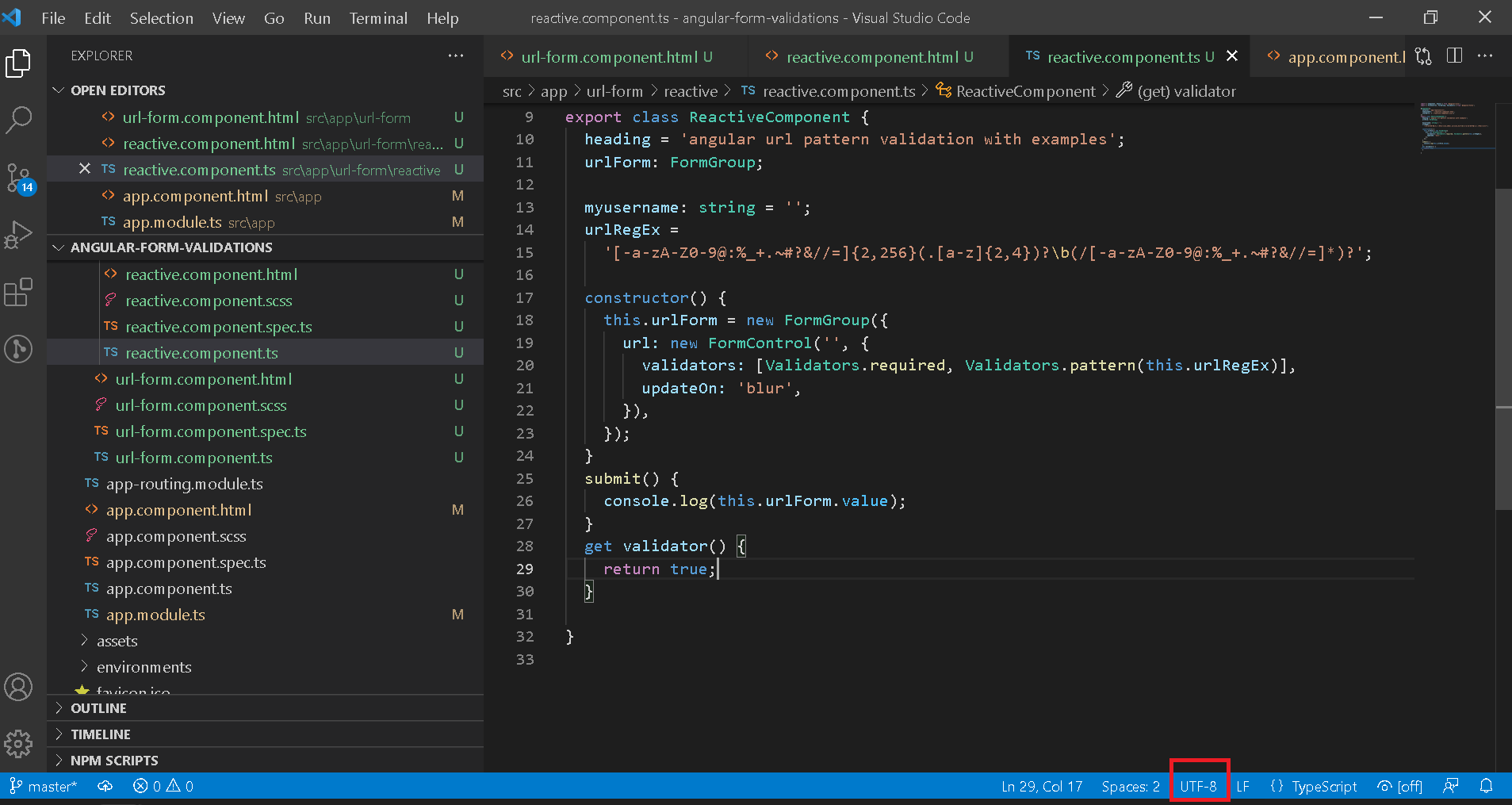Open the Run and Debug panel
The image size is (1512, 805).
click(18, 235)
